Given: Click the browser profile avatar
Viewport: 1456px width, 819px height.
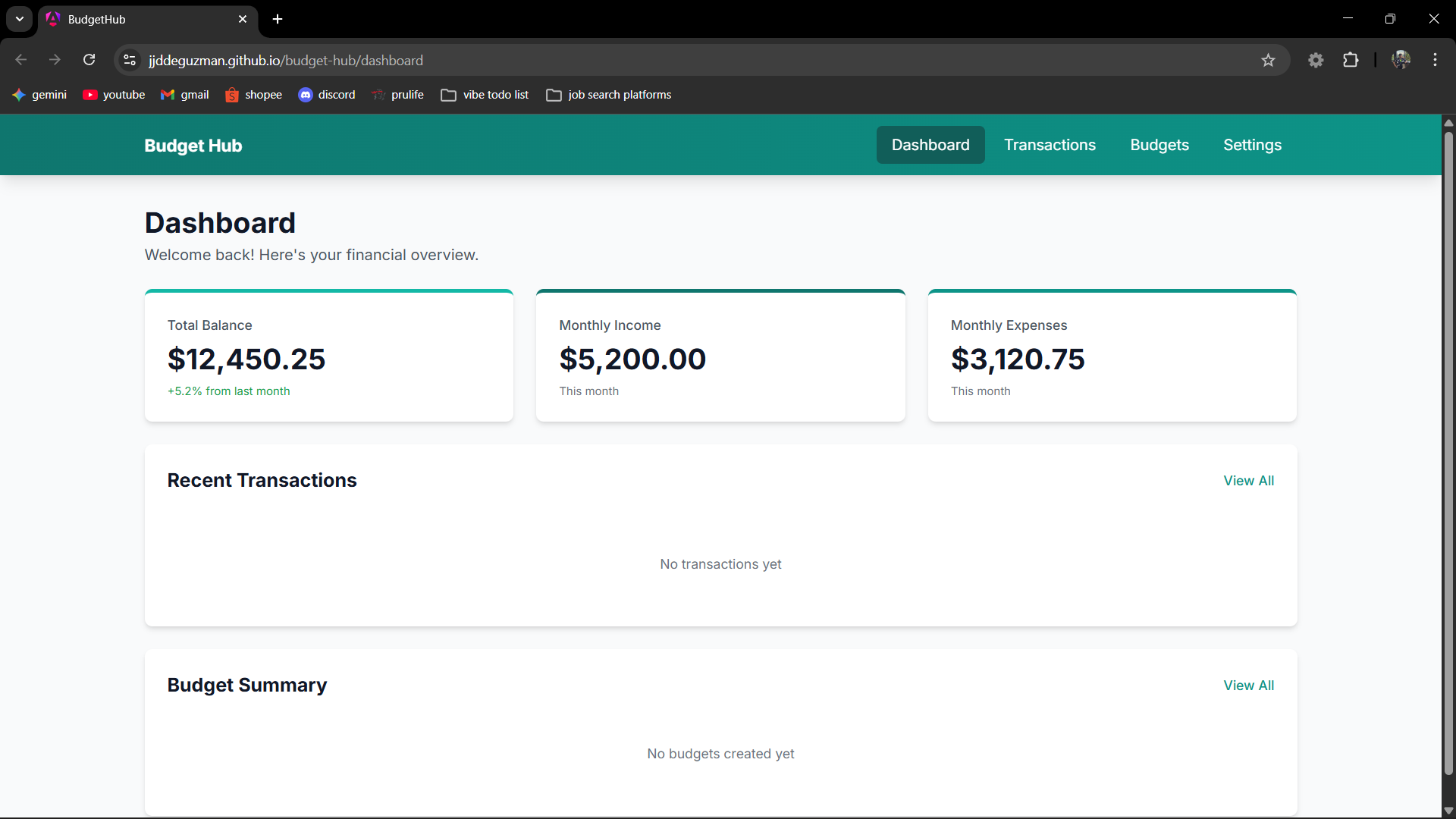Looking at the screenshot, I should tap(1401, 60).
